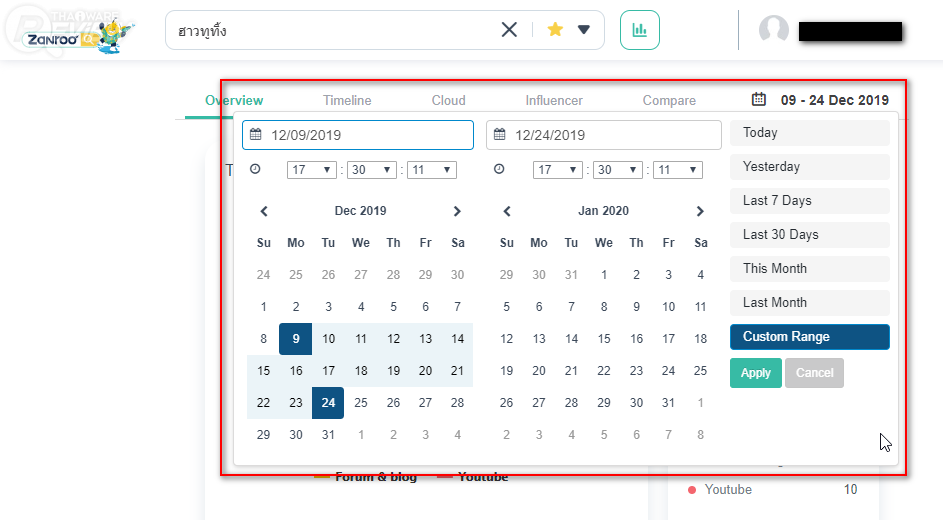Cancel the date range picker
Viewport: 943px width, 520px height.
click(x=814, y=373)
